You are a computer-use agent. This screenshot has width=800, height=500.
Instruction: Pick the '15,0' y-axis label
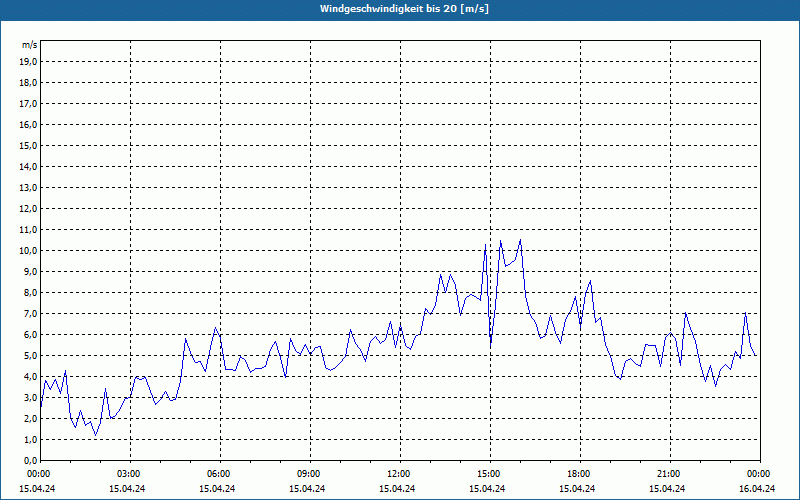pyautogui.click(x=28, y=145)
